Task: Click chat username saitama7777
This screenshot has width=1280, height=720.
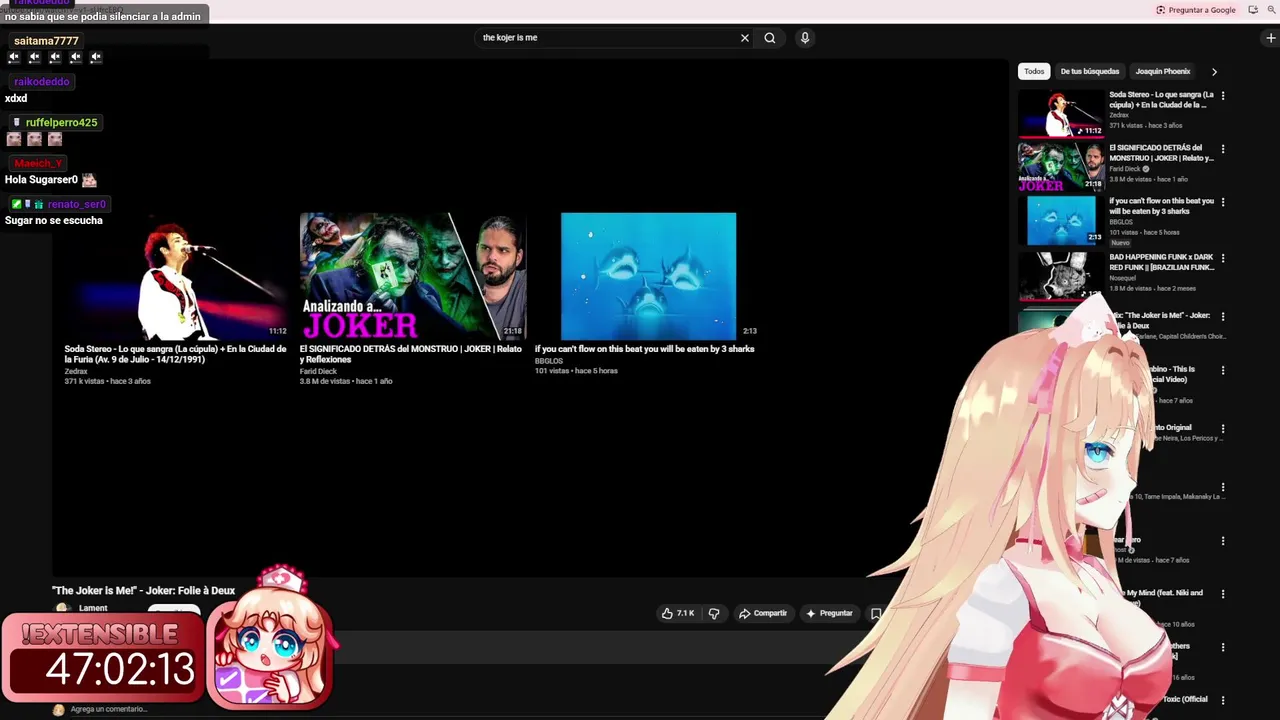Action: click(x=46, y=41)
